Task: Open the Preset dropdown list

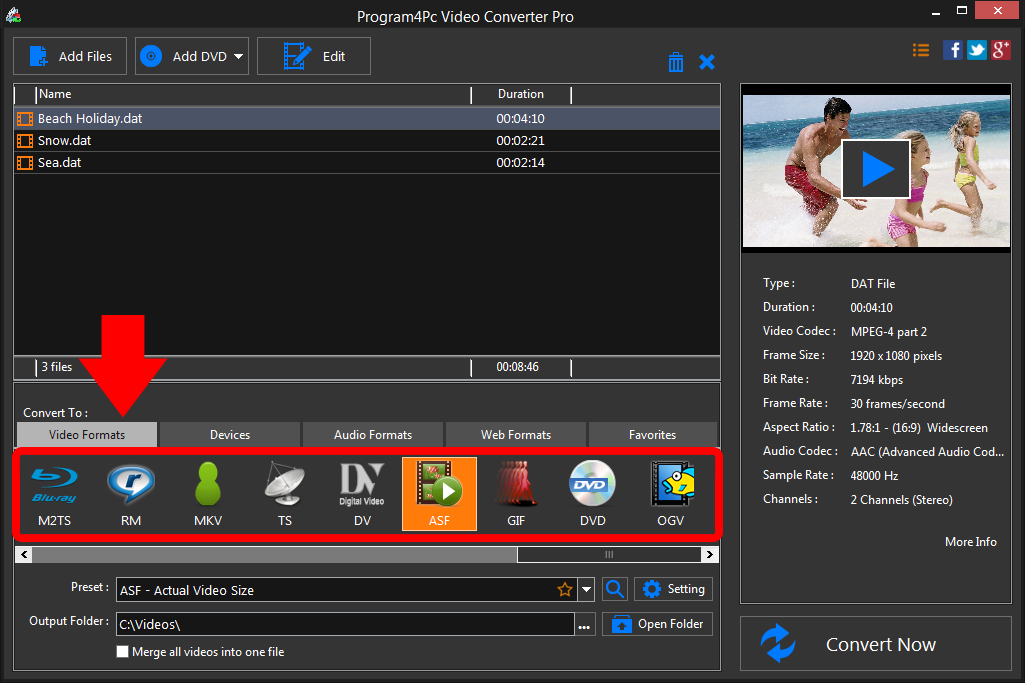Action: (587, 590)
